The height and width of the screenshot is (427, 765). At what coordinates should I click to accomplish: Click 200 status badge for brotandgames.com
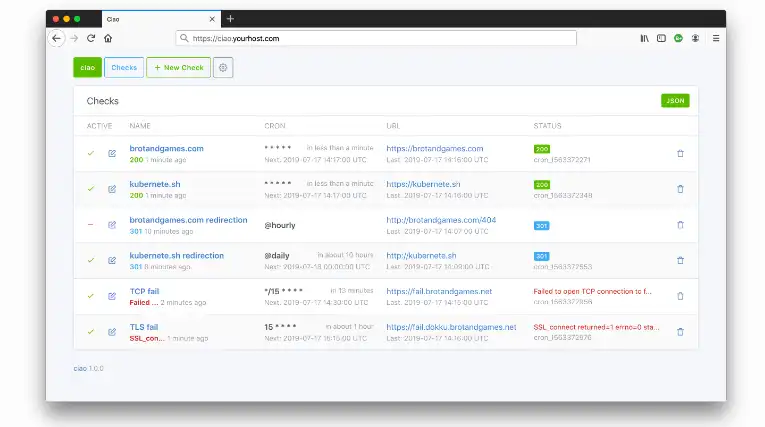[x=542, y=149]
